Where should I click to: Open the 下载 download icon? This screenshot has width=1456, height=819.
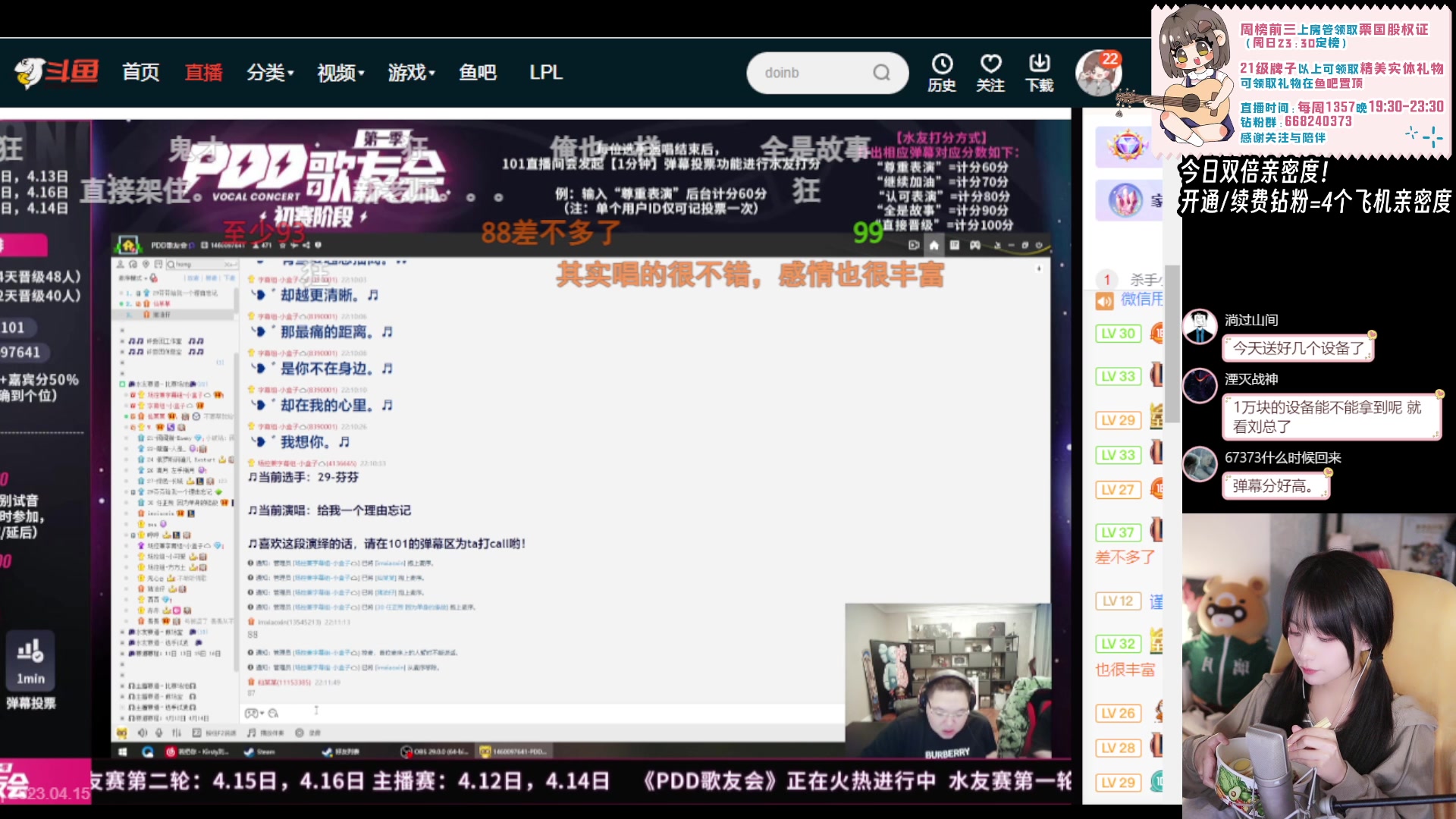point(1040,74)
